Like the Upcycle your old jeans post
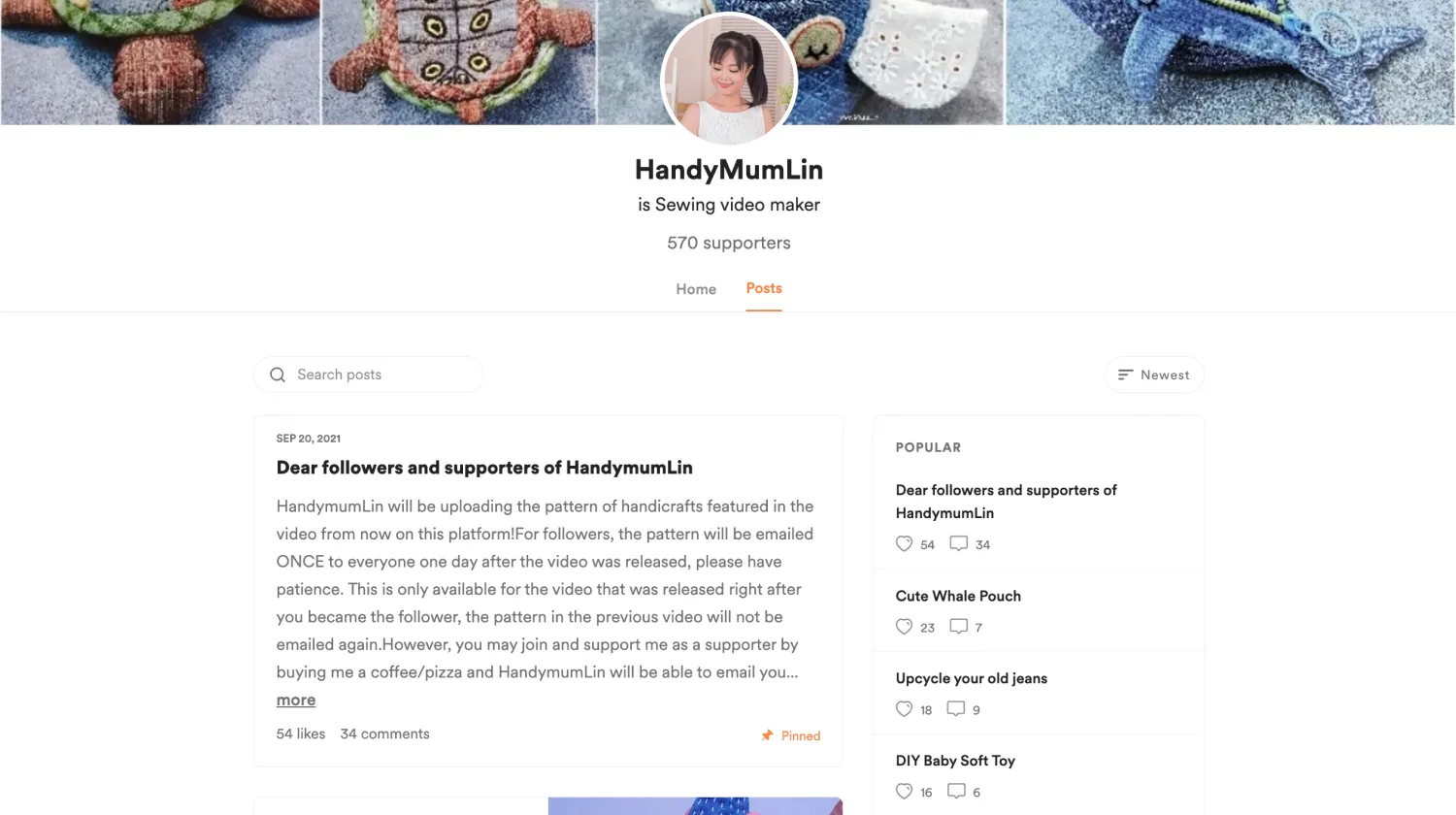 (904, 709)
